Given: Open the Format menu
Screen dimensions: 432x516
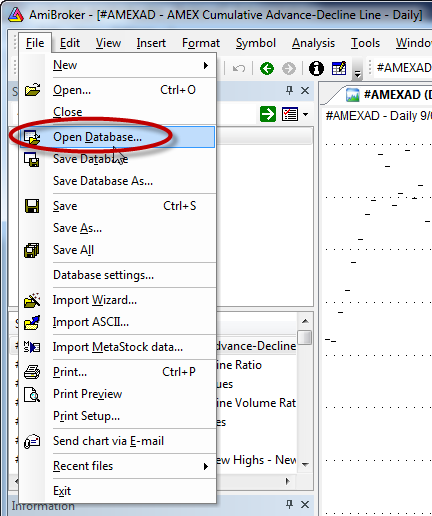Looking at the screenshot, I should (x=201, y=43).
